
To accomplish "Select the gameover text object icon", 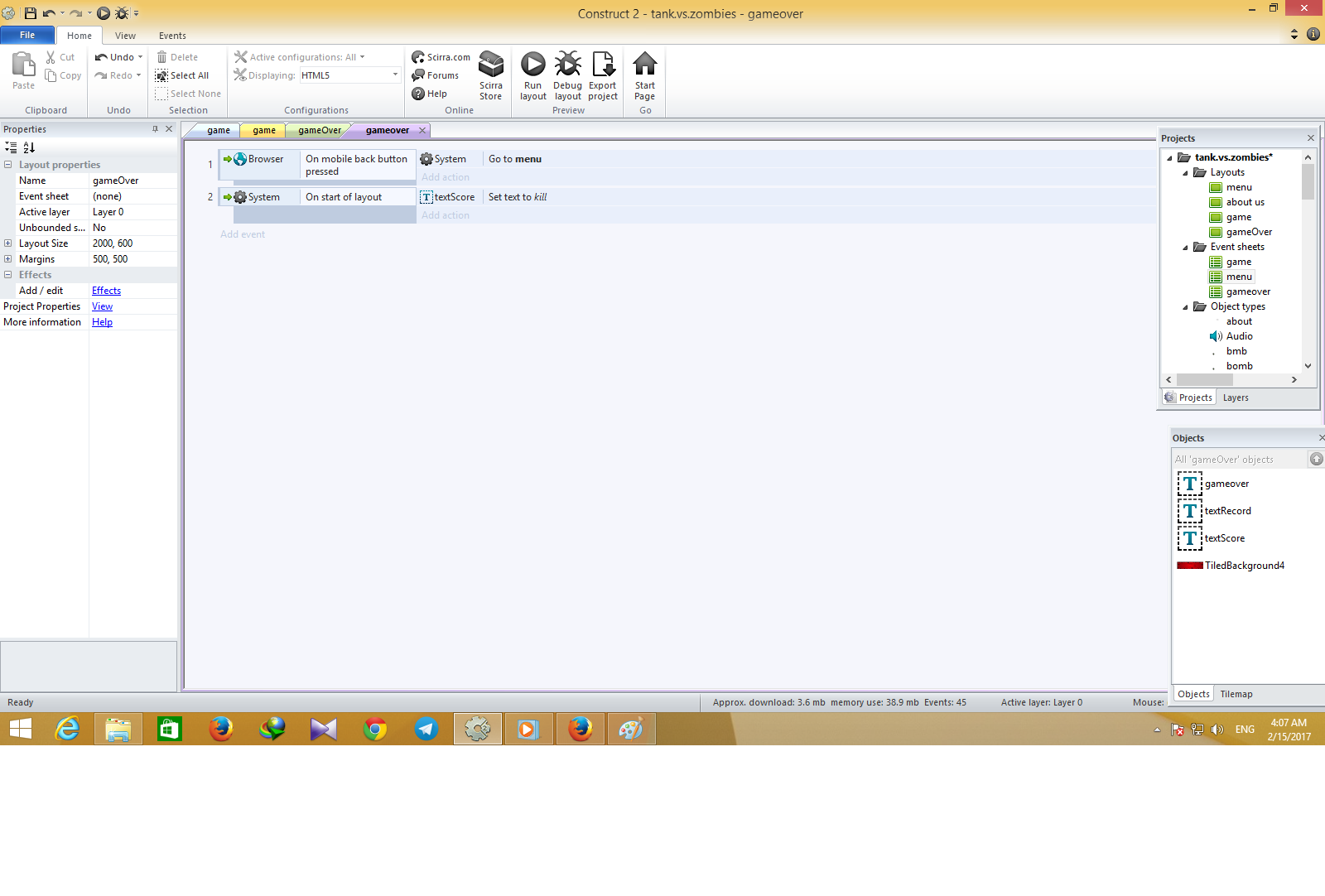I will click(x=1190, y=484).
